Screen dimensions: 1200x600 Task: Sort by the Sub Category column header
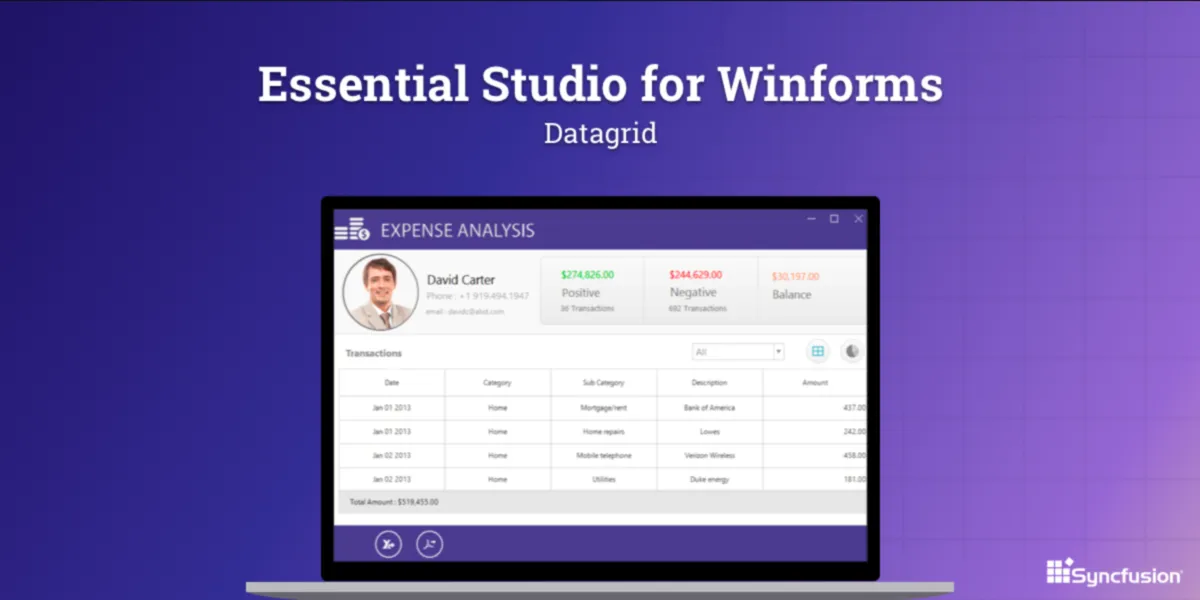click(604, 382)
